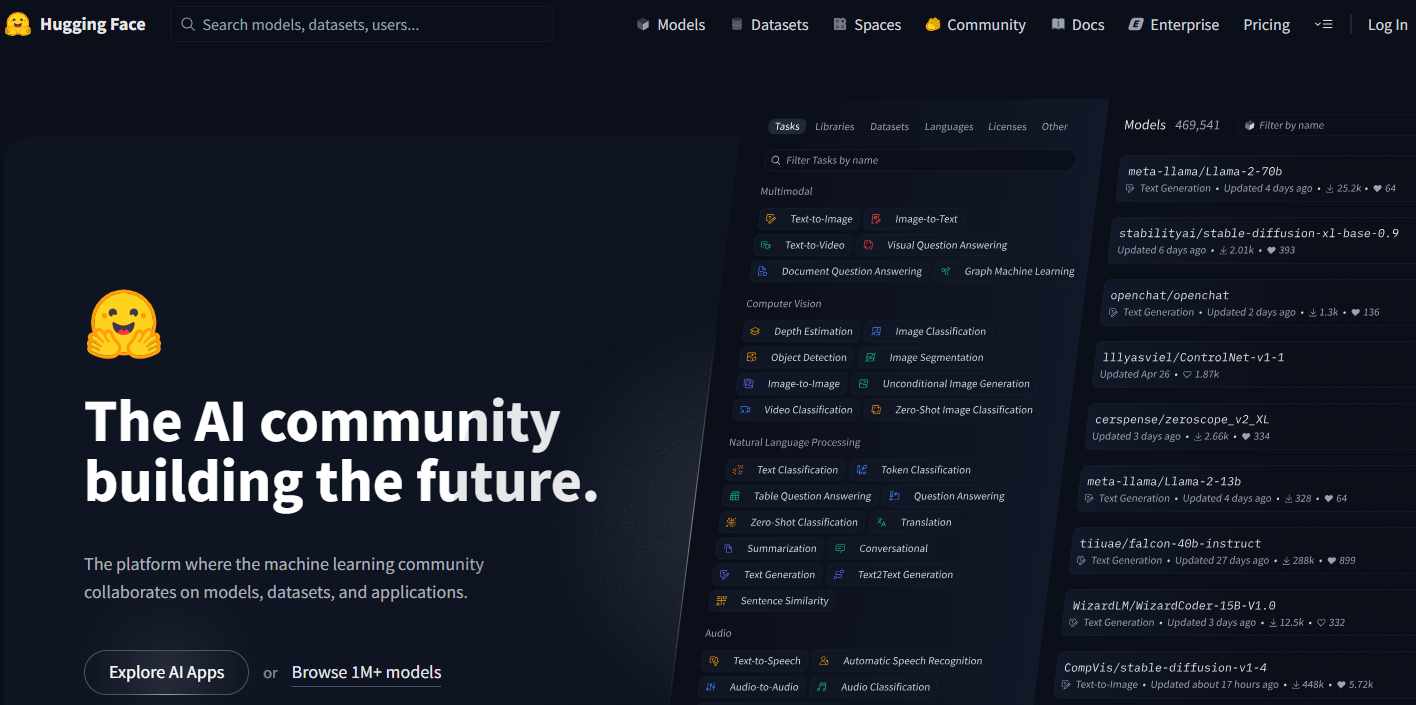
Task: Select the Tasks filter tab
Action: tap(787, 126)
